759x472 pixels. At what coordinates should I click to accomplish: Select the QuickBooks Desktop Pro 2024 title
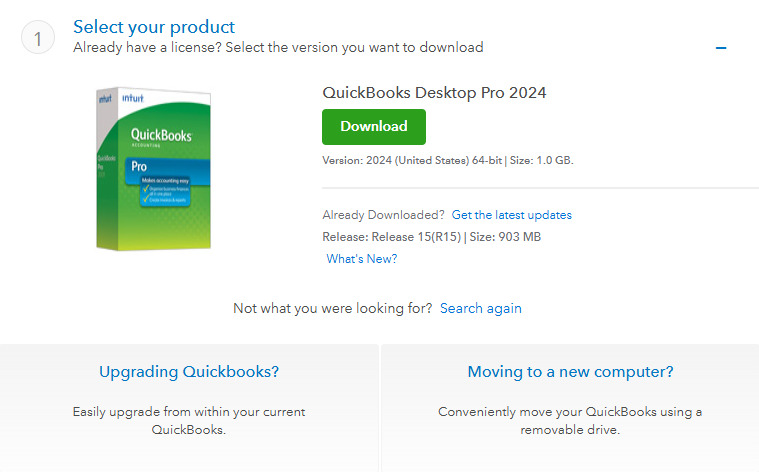(x=434, y=92)
